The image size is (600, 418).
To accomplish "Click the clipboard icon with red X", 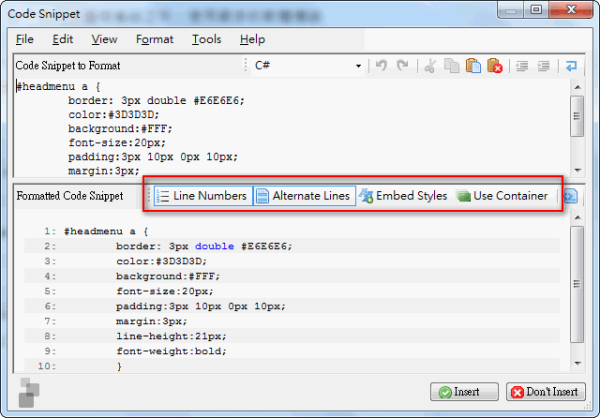I will click(x=494, y=66).
